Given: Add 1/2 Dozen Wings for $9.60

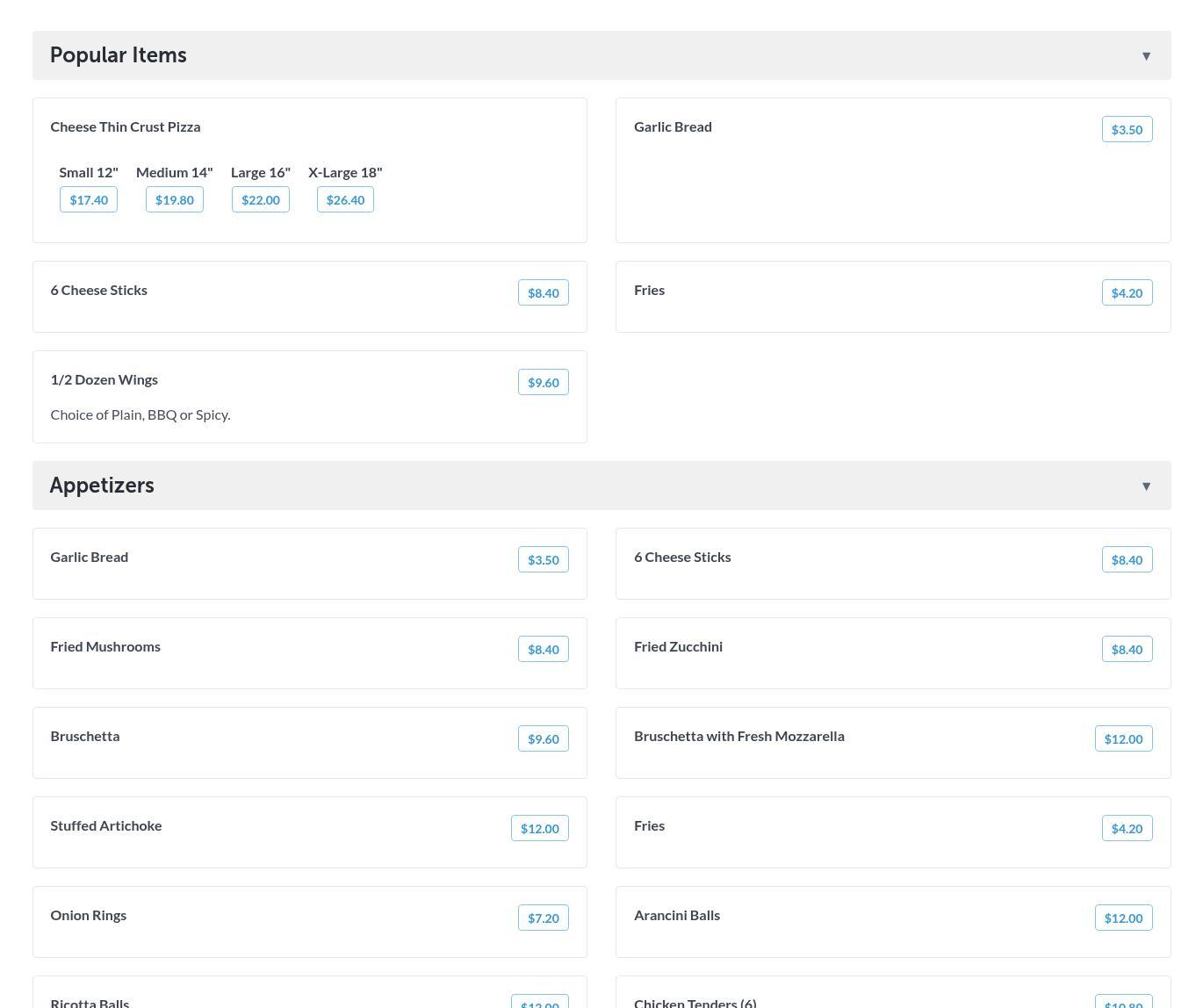Looking at the screenshot, I should (543, 383).
